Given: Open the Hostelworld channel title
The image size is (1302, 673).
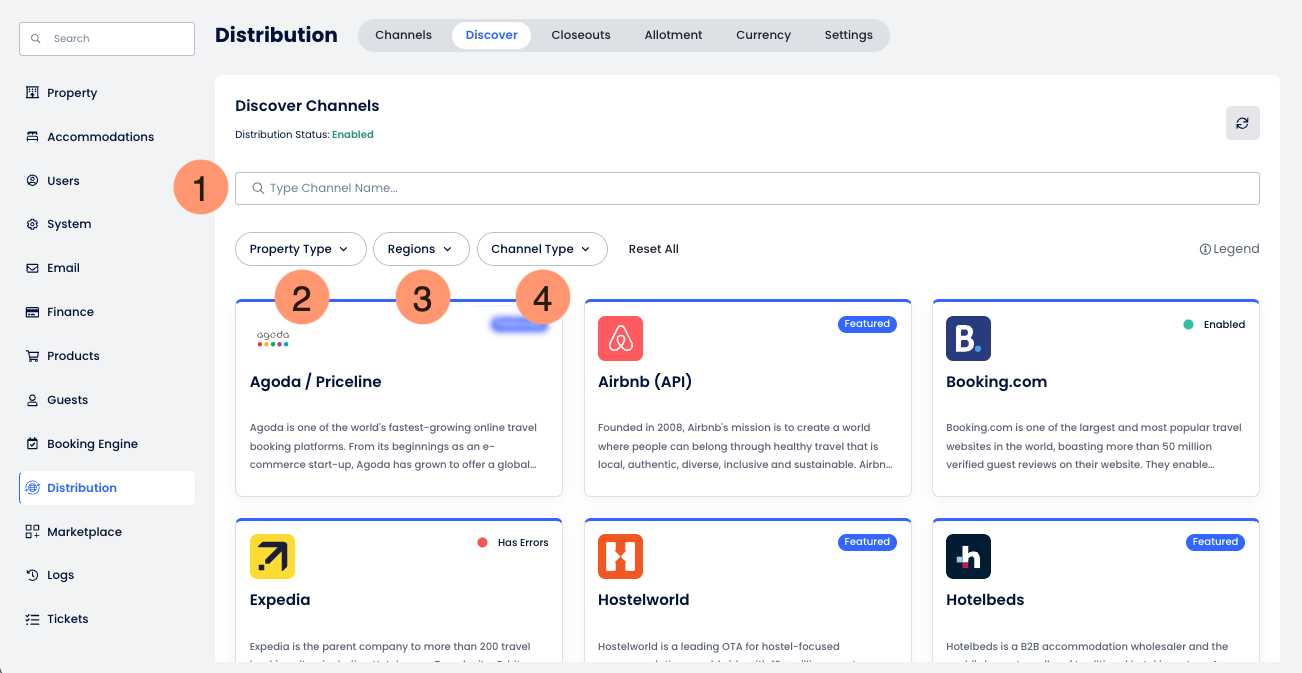Looking at the screenshot, I should pos(643,600).
